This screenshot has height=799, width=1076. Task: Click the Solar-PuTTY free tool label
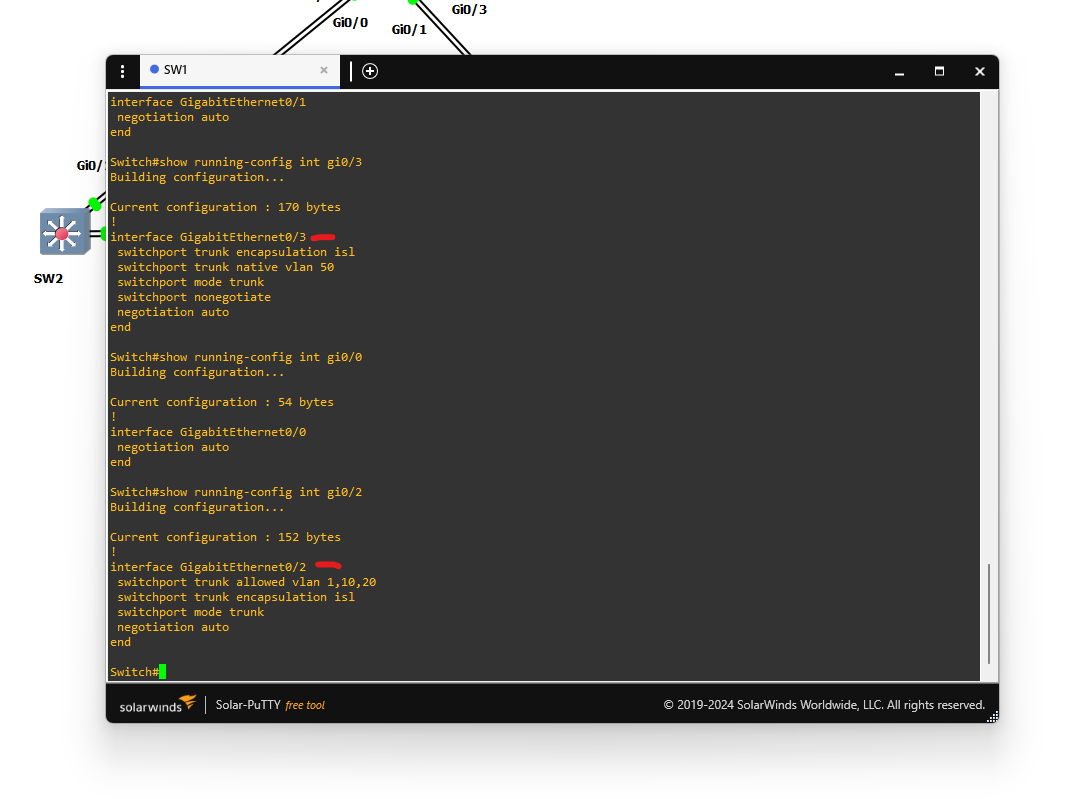270,705
